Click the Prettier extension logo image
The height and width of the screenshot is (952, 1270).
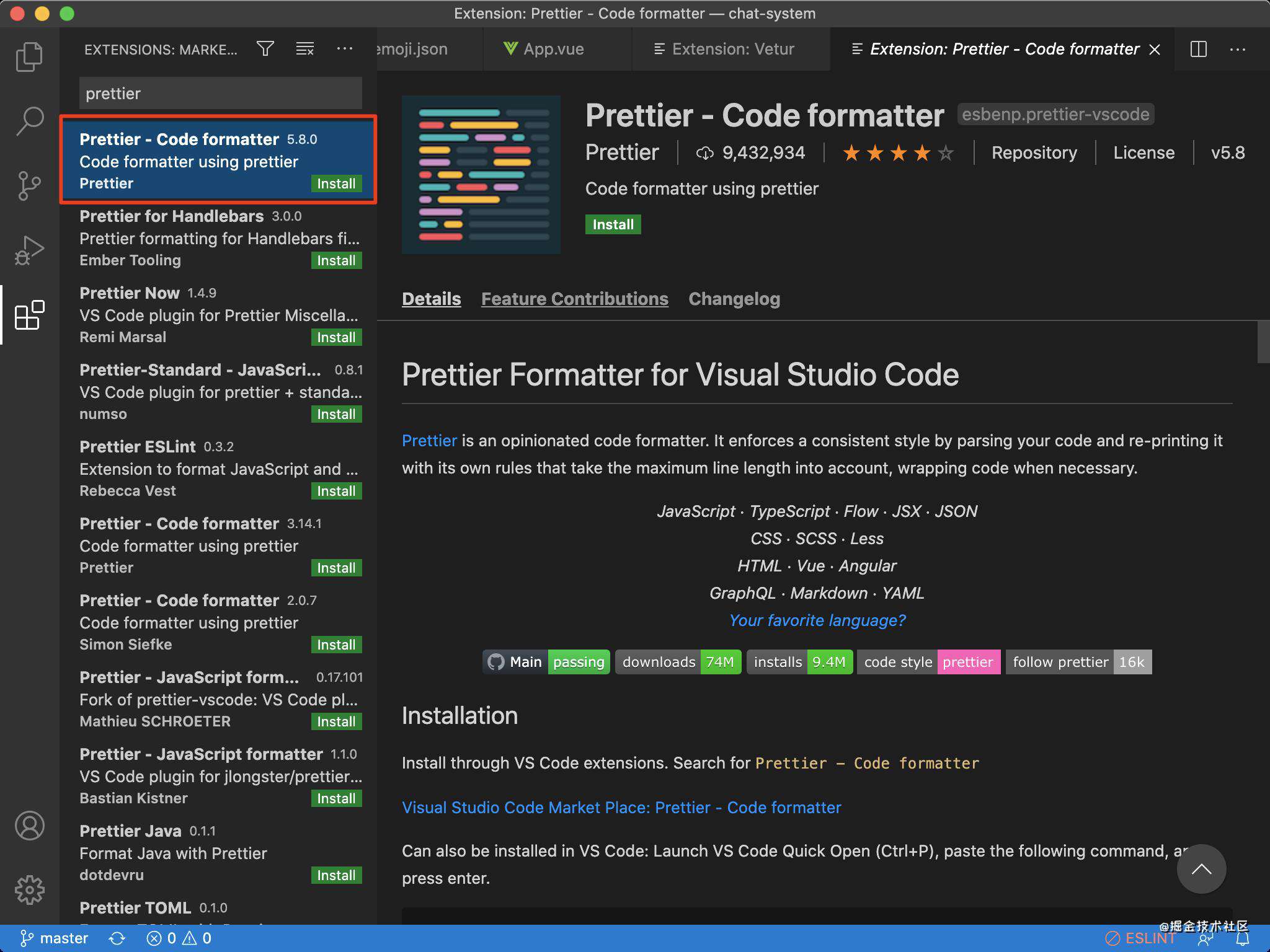(x=481, y=175)
